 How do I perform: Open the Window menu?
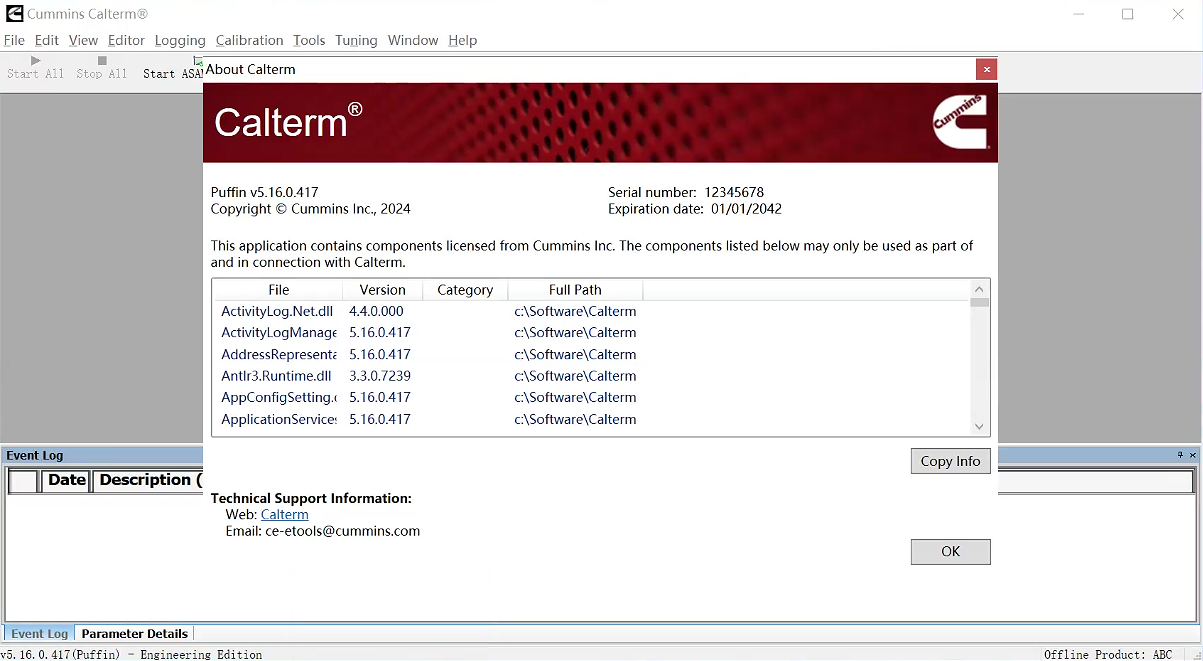[x=413, y=40]
